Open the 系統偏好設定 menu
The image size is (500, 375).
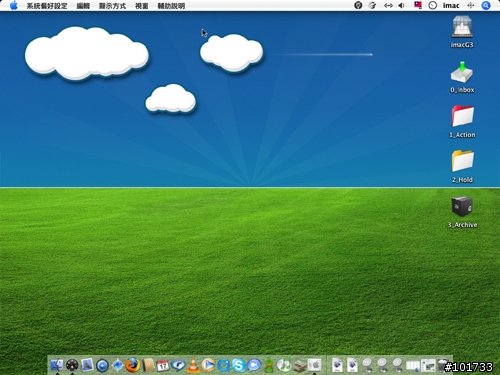click(x=47, y=6)
